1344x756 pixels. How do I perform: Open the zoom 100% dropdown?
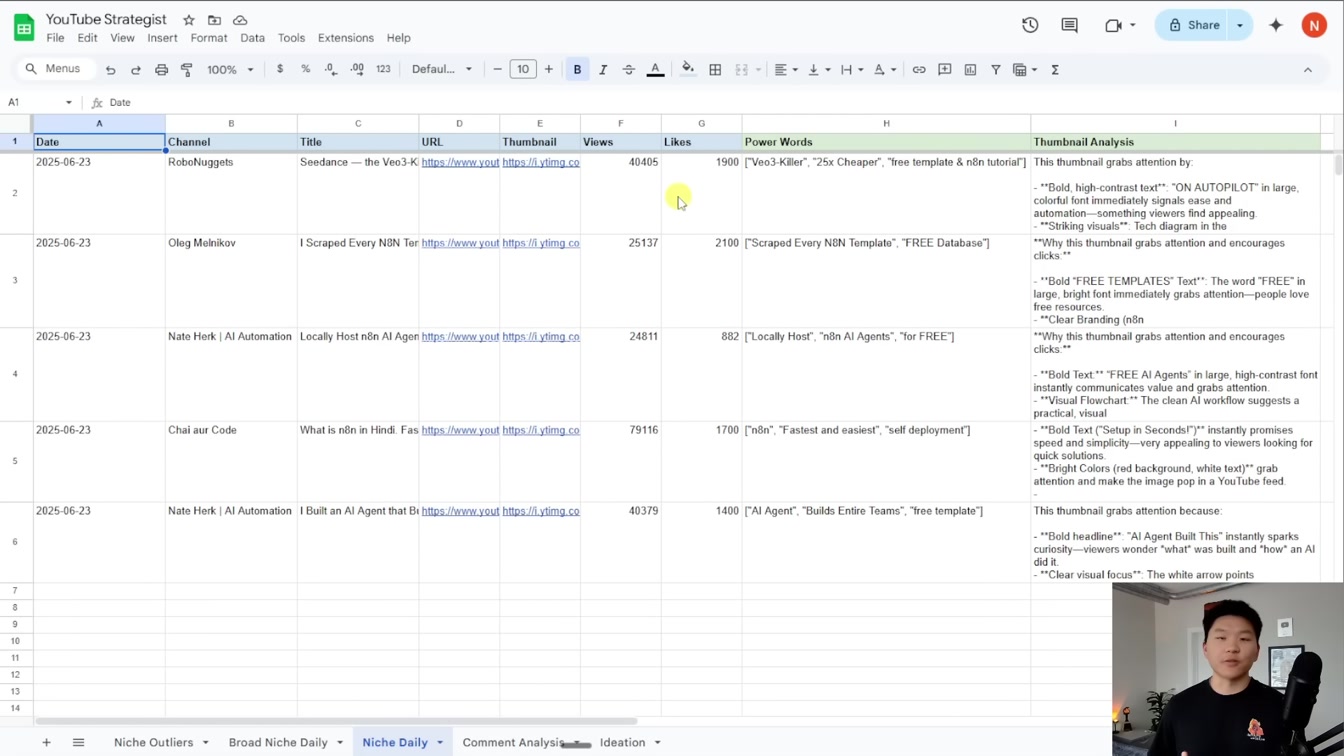(230, 70)
